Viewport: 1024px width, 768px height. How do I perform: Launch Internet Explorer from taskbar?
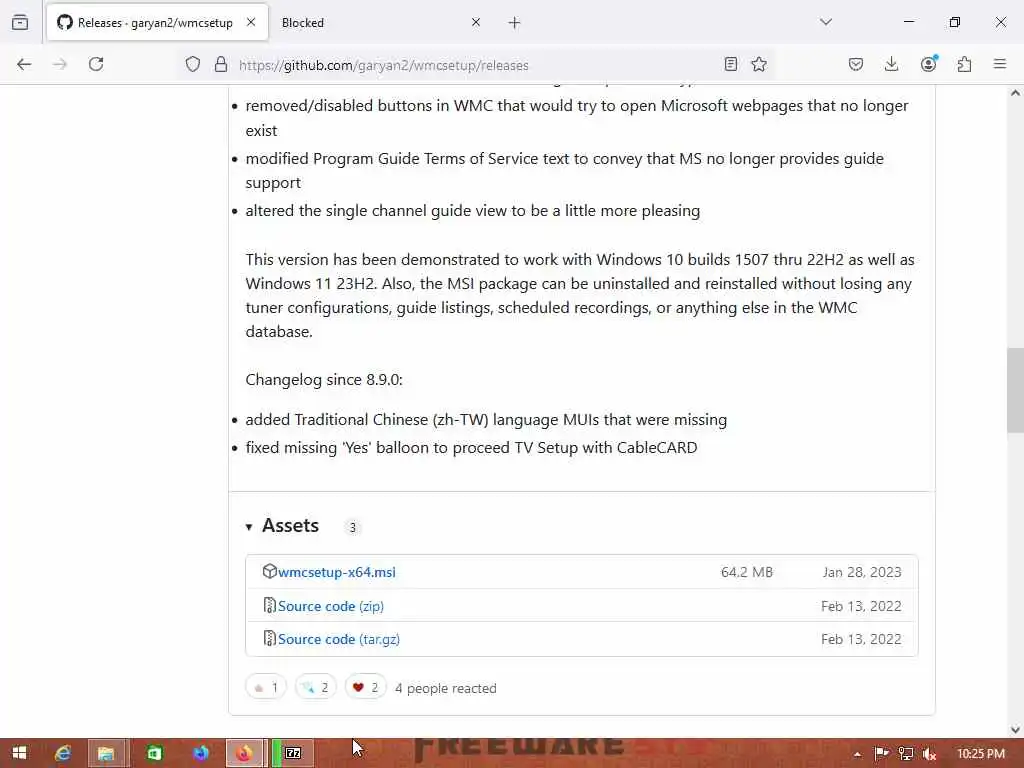(x=63, y=753)
